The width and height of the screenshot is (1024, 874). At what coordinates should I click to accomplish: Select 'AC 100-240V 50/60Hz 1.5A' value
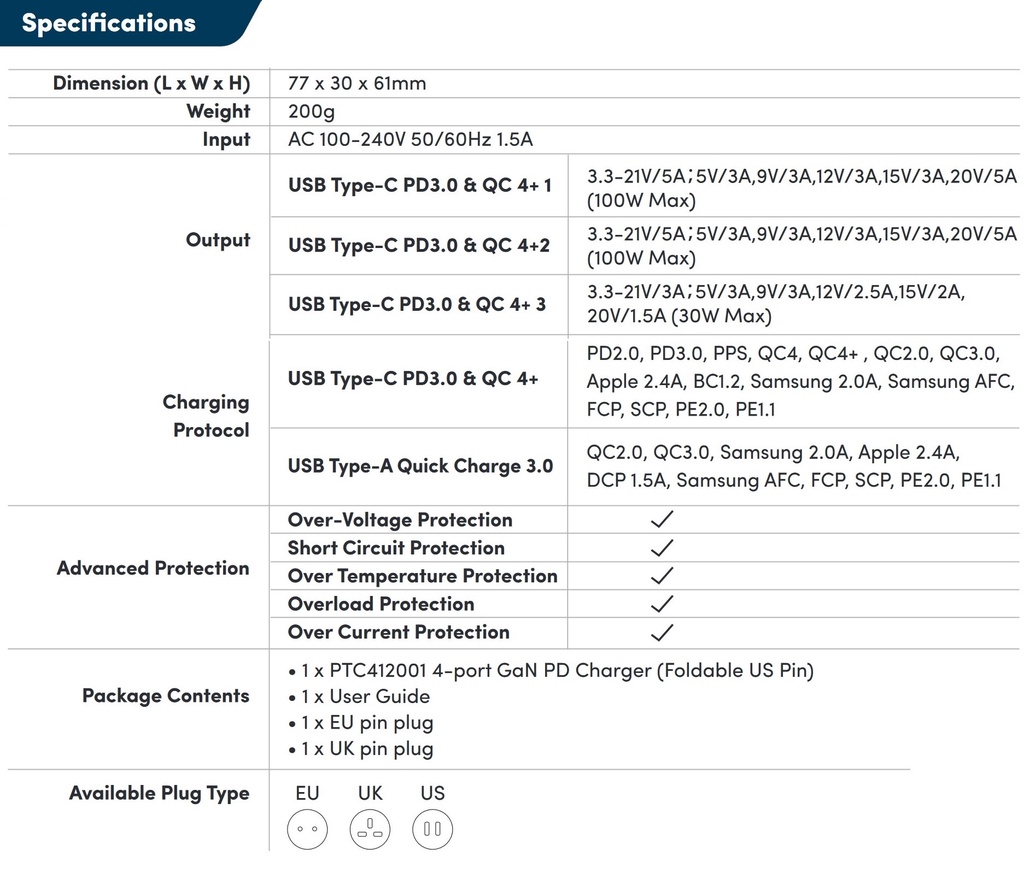(410, 139)
